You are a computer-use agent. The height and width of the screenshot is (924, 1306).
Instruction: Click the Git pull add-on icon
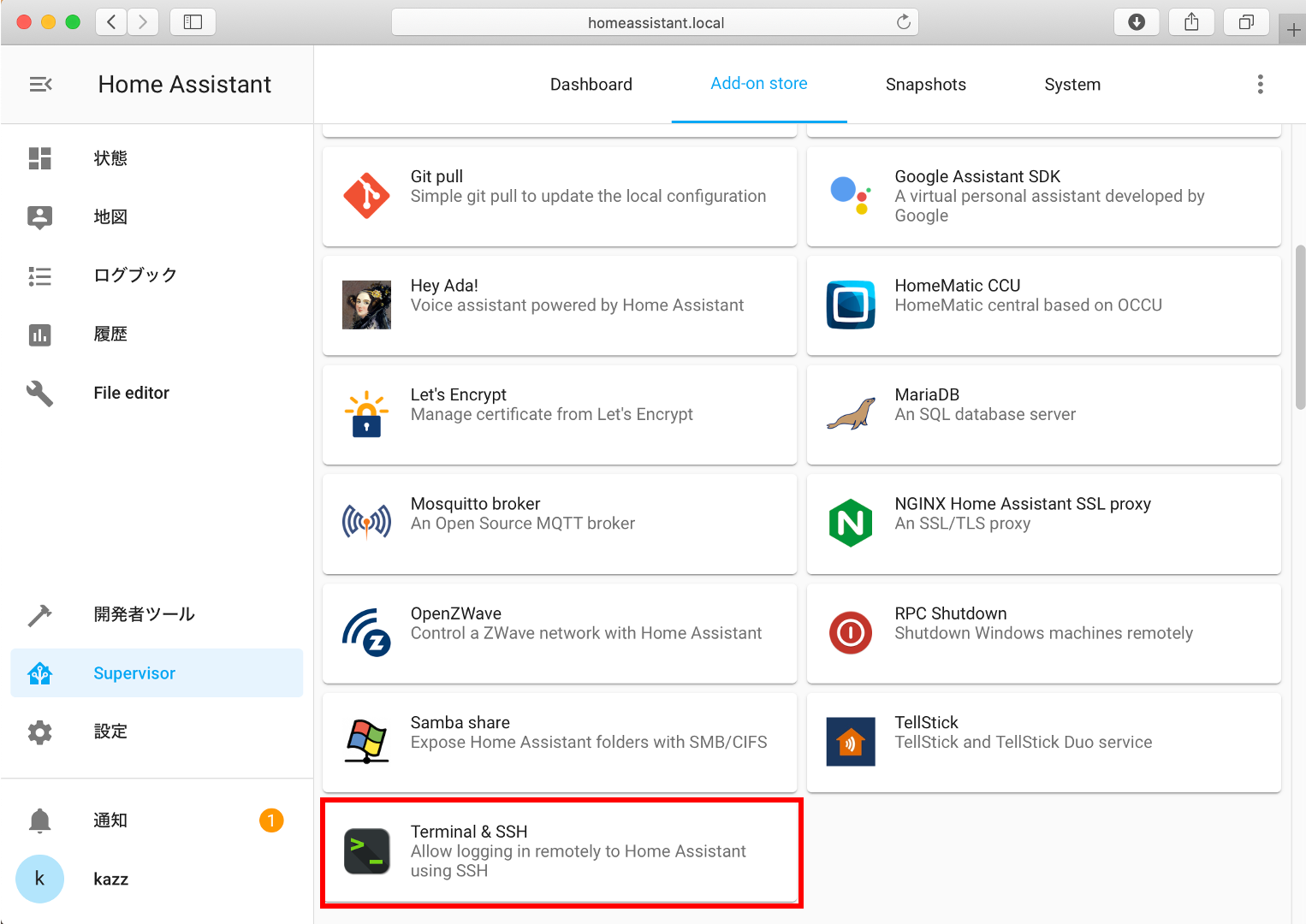(x=366, y=196)
